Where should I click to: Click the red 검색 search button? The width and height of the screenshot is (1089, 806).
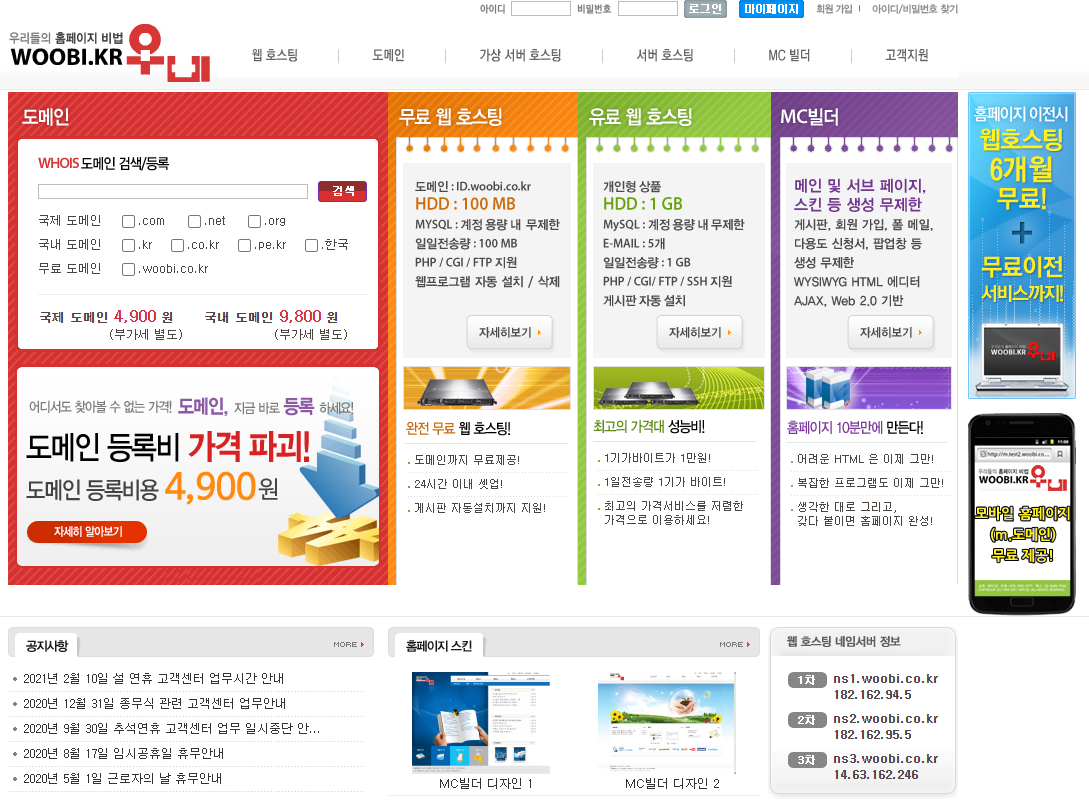click(342, 191)
